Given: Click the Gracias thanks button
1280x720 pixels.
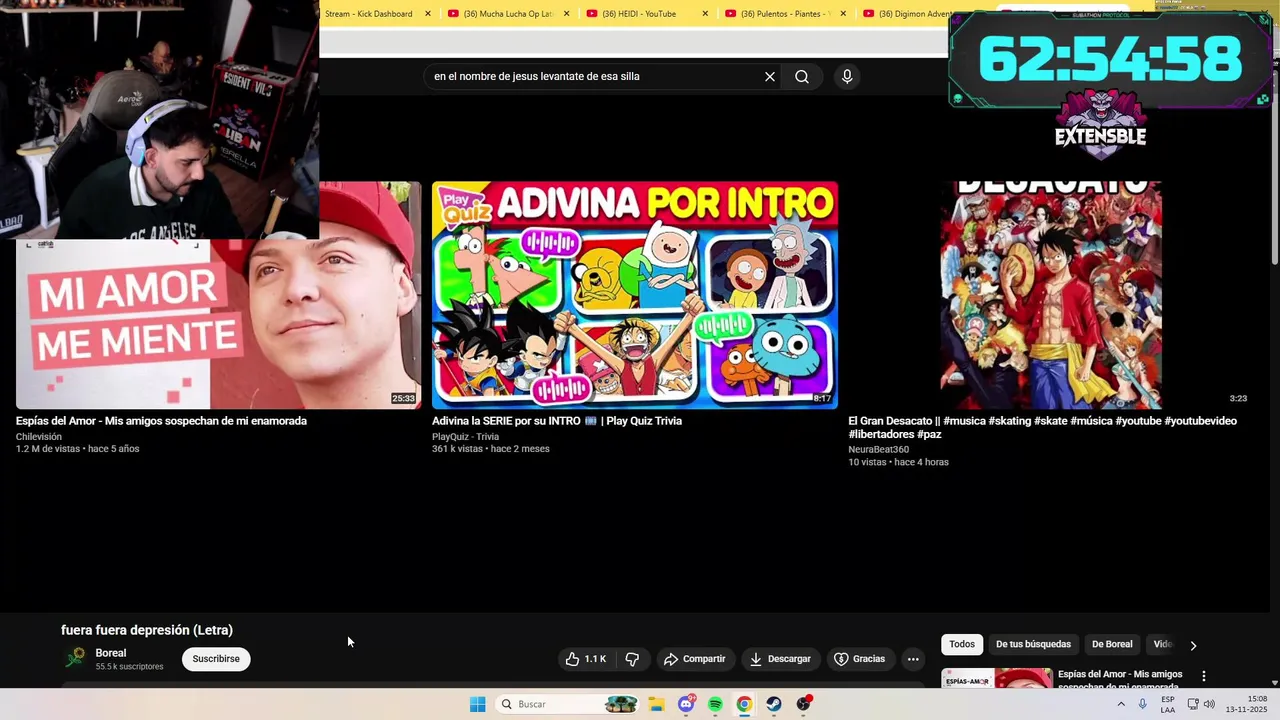Looking at the screenshot, I should (859, 659).
